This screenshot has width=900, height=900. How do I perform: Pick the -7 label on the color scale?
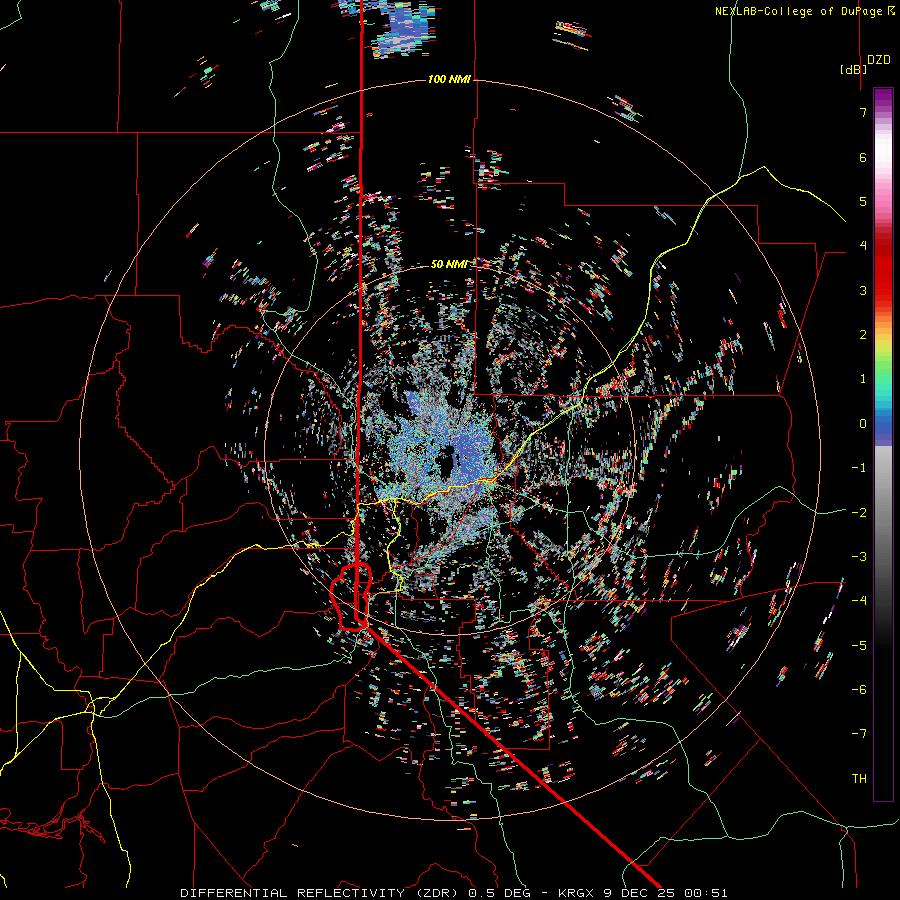pyautogui.click(x=859, y=734)
